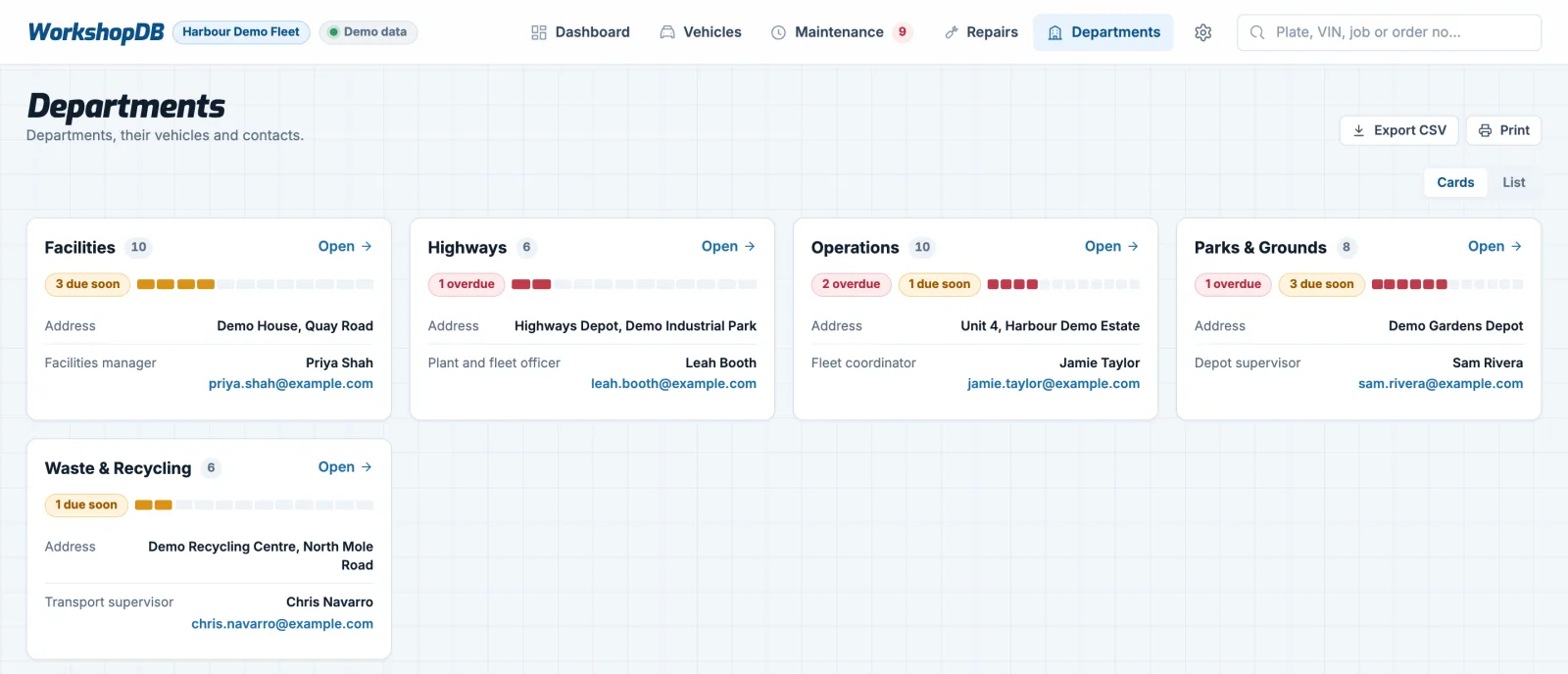Export departments as CSV
Image resolution: width=1568 pixels, height=674 pixels.
coord(1399,130)
